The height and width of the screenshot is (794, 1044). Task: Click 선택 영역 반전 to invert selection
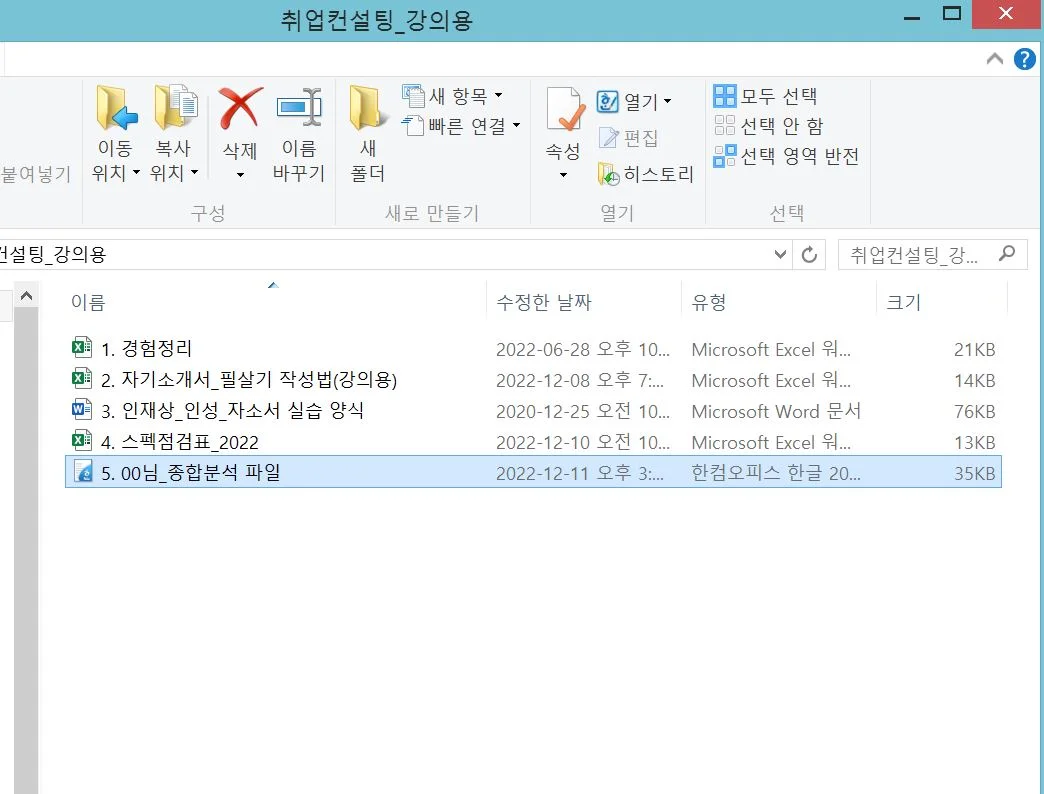787,157
